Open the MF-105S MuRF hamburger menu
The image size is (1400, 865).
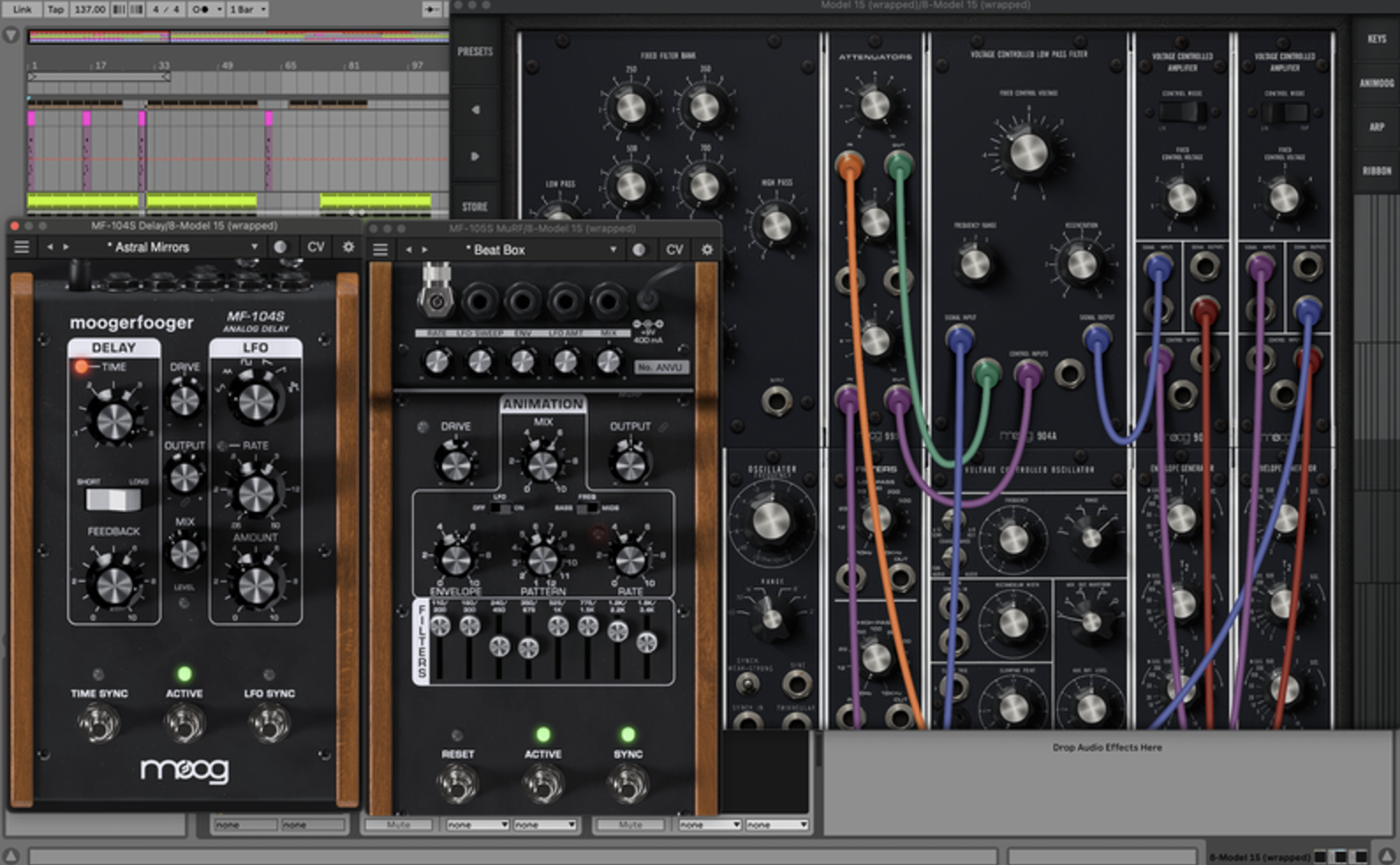[380, 250]
